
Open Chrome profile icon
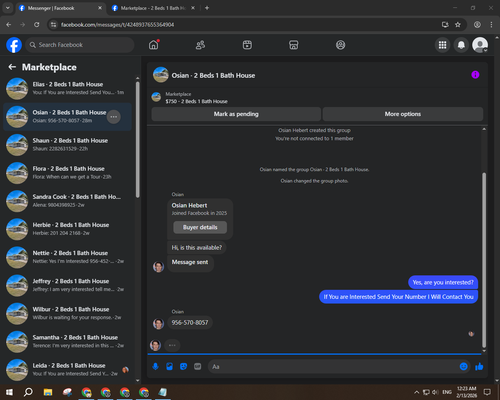pos(477,25)
